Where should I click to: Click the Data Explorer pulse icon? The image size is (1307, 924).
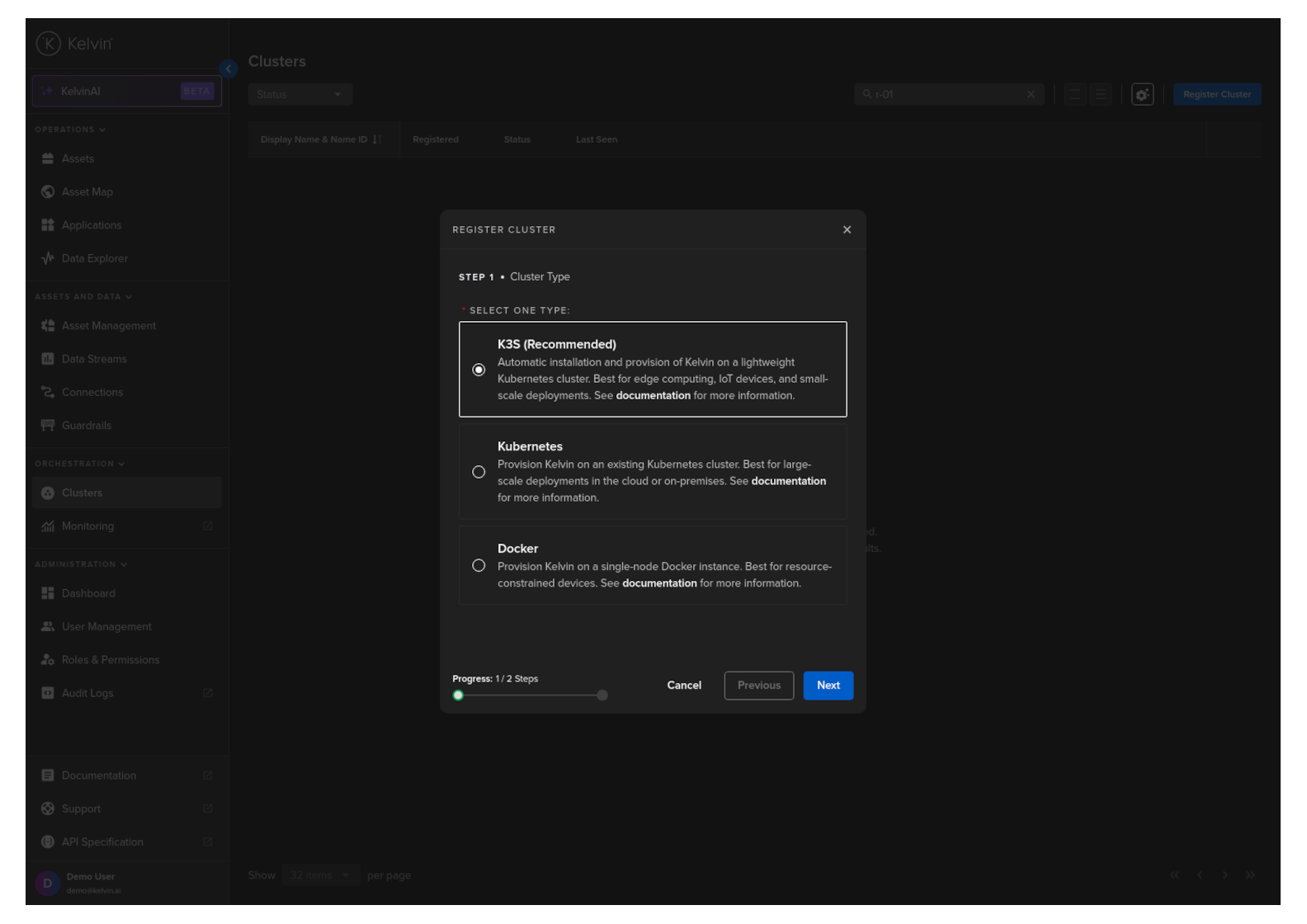tap(48, 258)
